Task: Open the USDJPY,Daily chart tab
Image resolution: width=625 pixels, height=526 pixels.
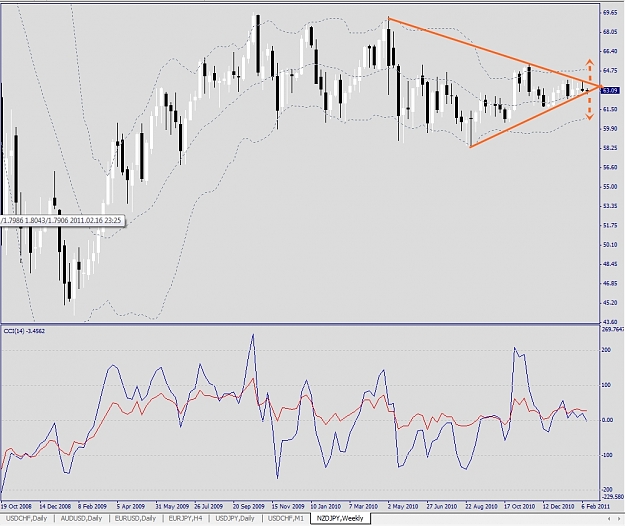Action: point(235,518)
